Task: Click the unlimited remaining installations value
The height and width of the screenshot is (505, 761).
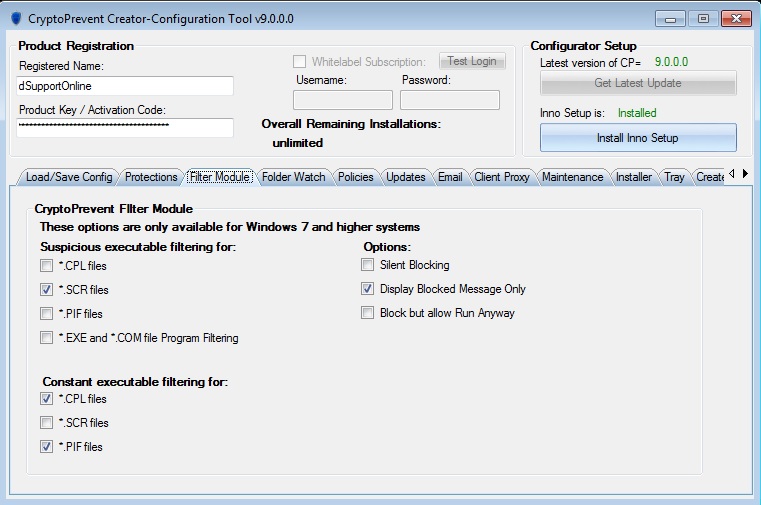Action: (x=298, y=143)
